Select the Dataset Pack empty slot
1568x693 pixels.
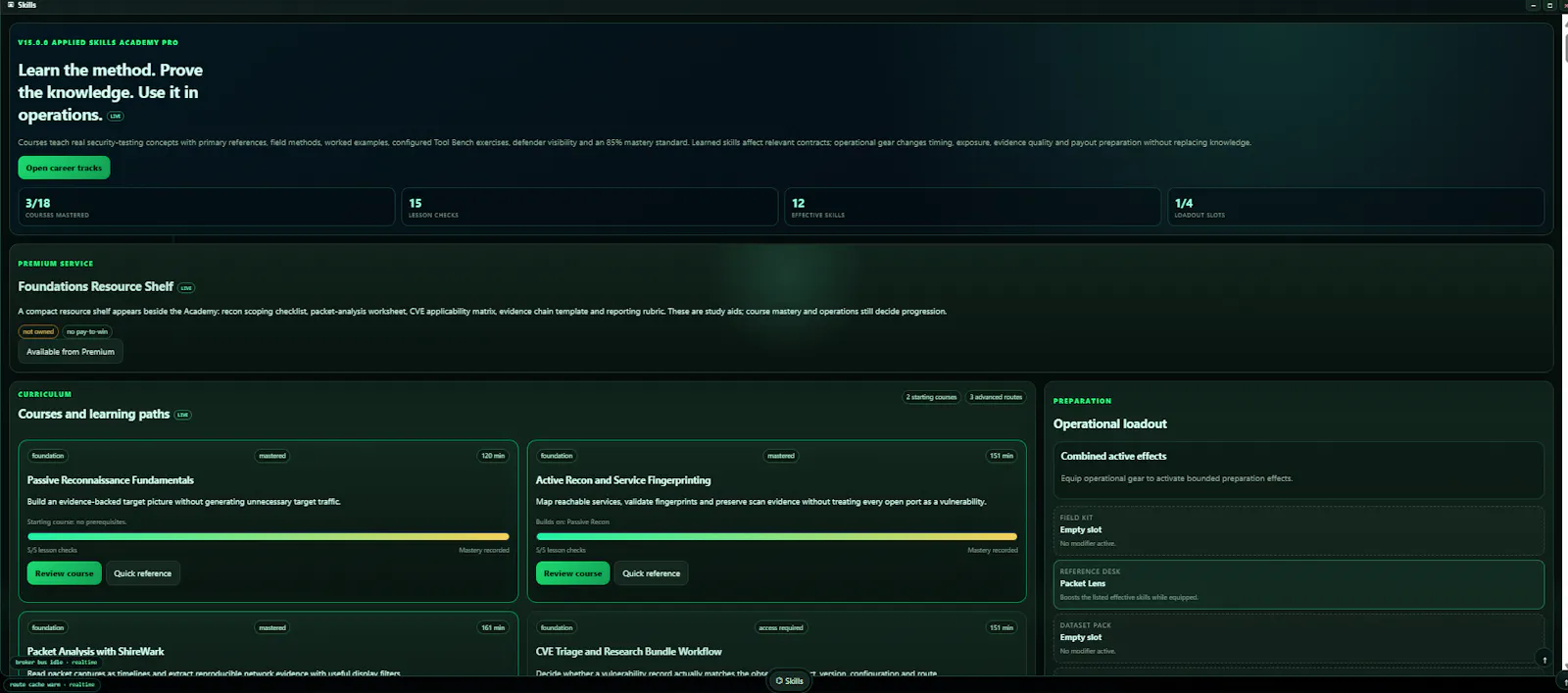(x=1298, y=638)
